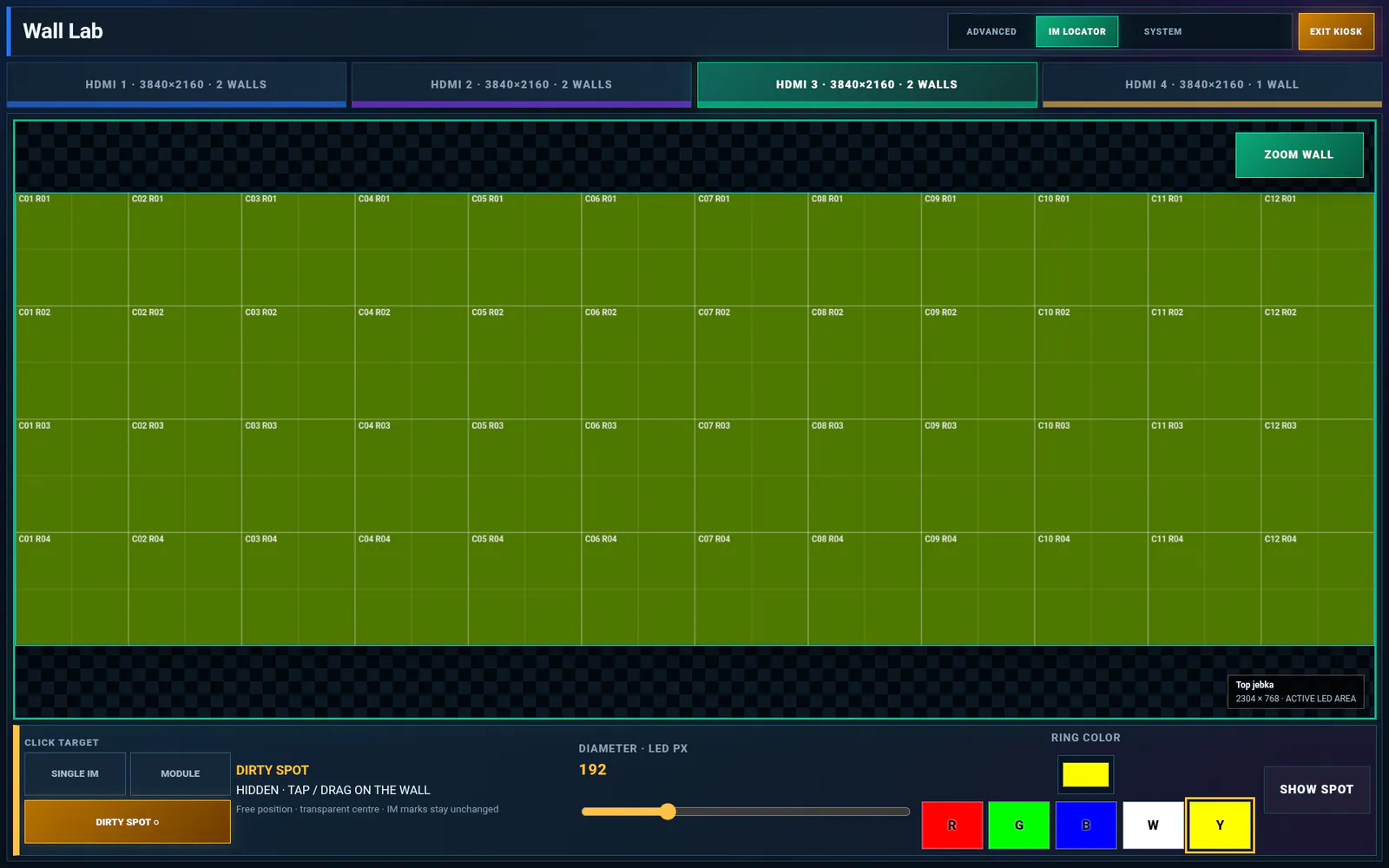Click the Top jebka wall info label
This screenshot has height=868, width=1389.
(1295, 692)
